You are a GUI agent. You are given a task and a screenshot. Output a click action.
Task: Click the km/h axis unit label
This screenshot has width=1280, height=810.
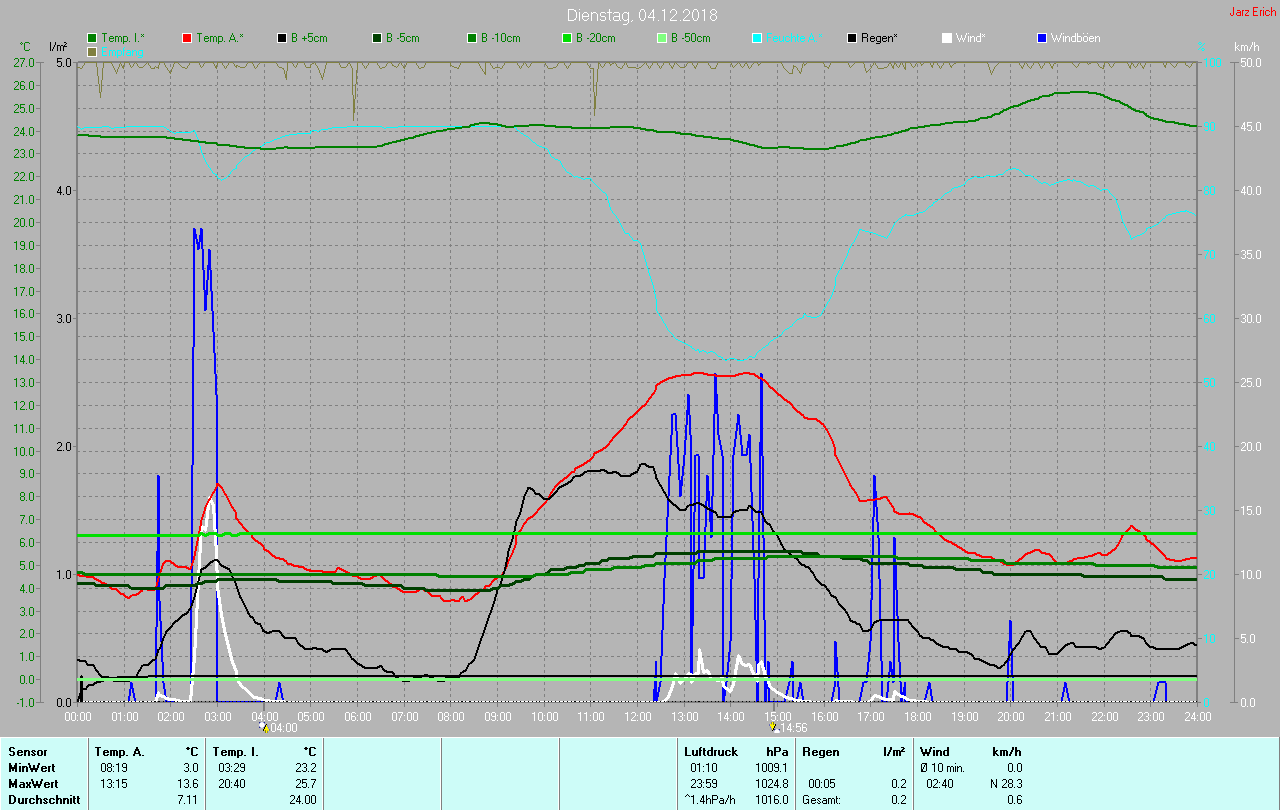coord(1246,47)
